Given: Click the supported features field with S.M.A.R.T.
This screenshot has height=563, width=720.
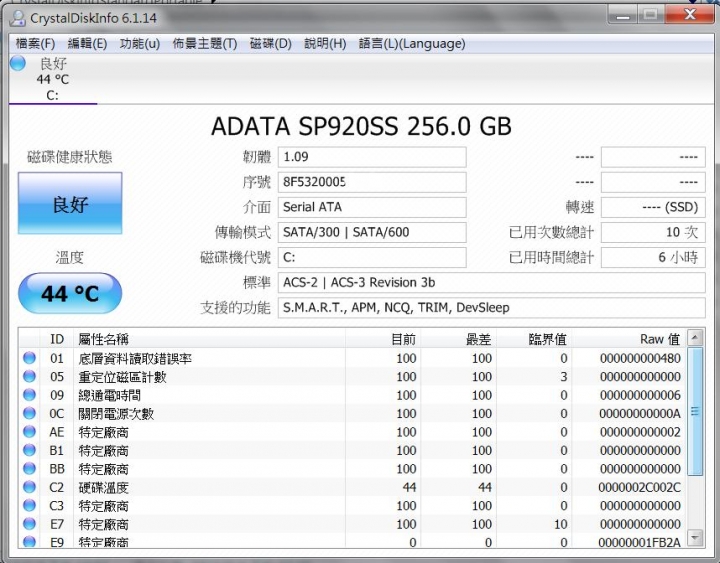Looking at the screenshot, I should click(491, 308).
